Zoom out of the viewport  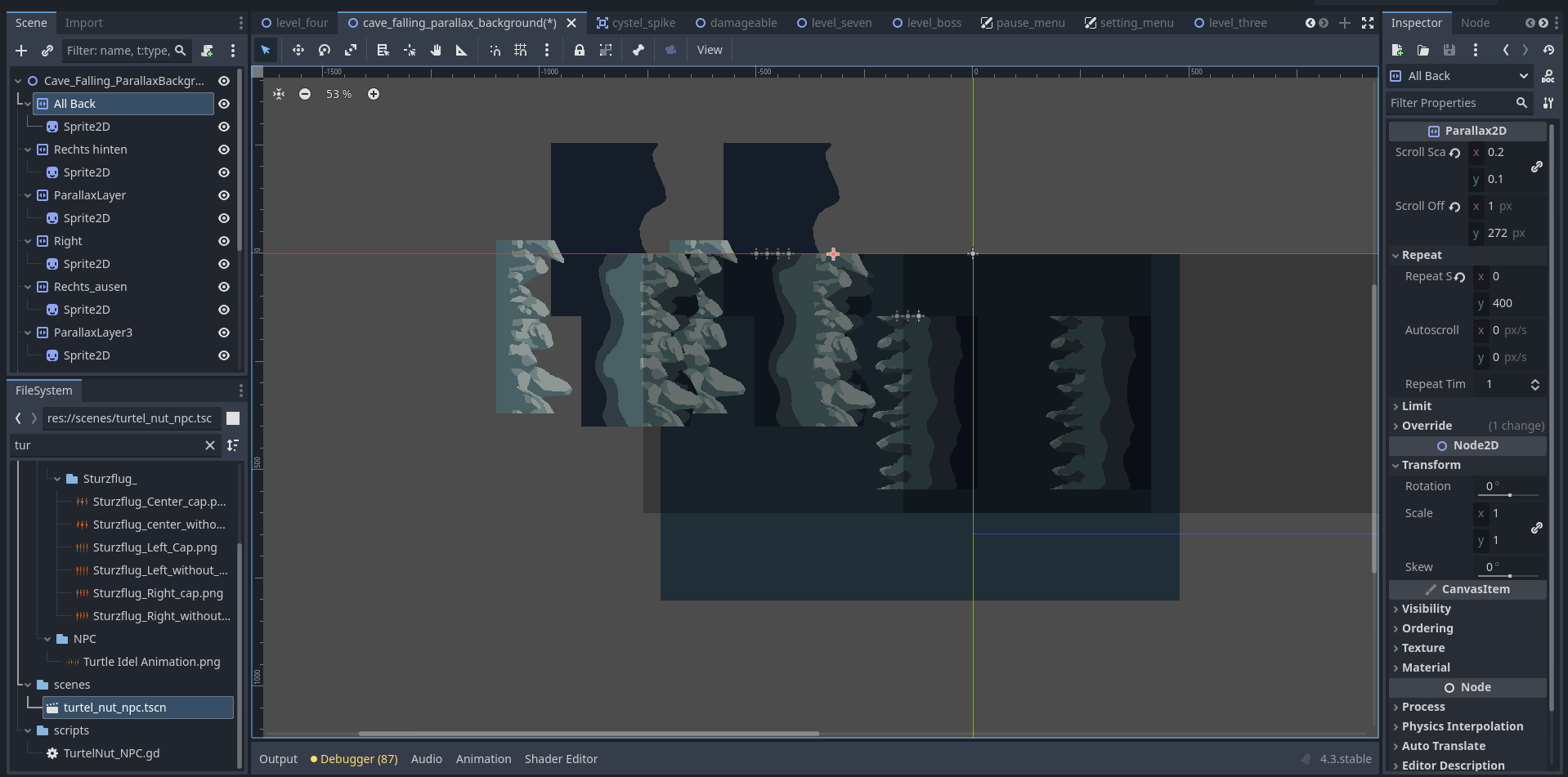coord(305,94)
